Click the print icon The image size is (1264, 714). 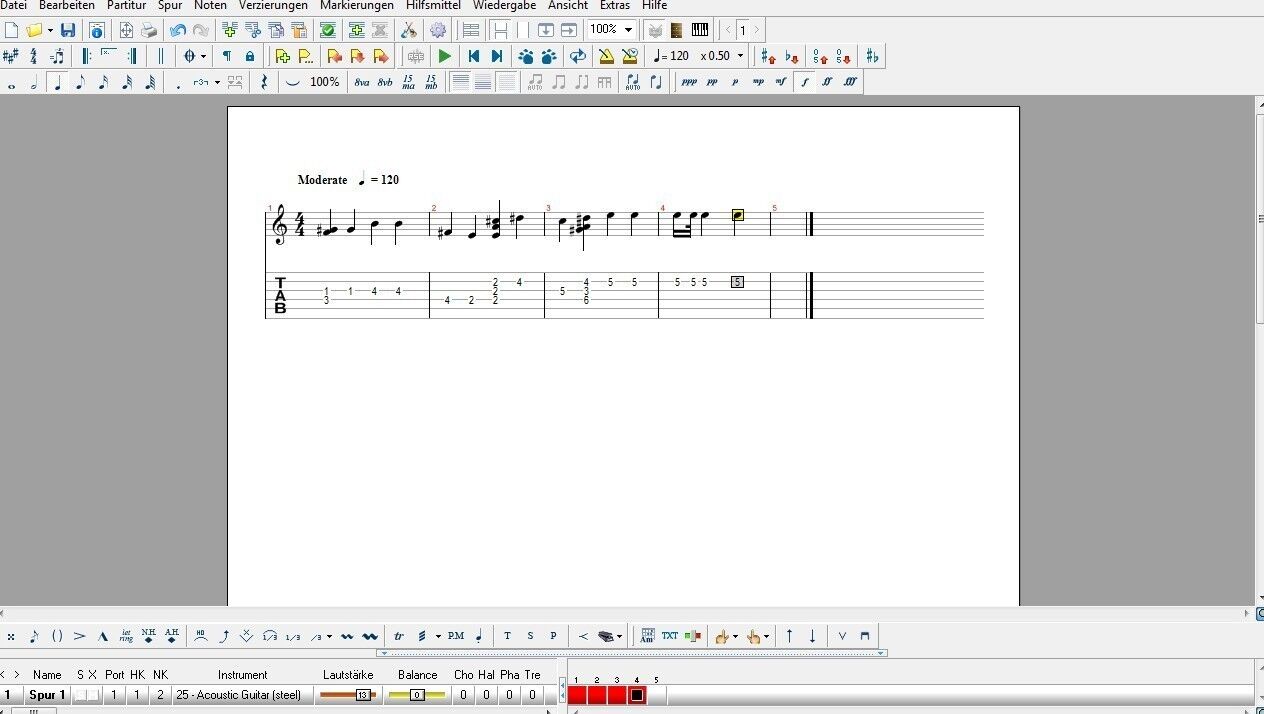pos(149,30)
